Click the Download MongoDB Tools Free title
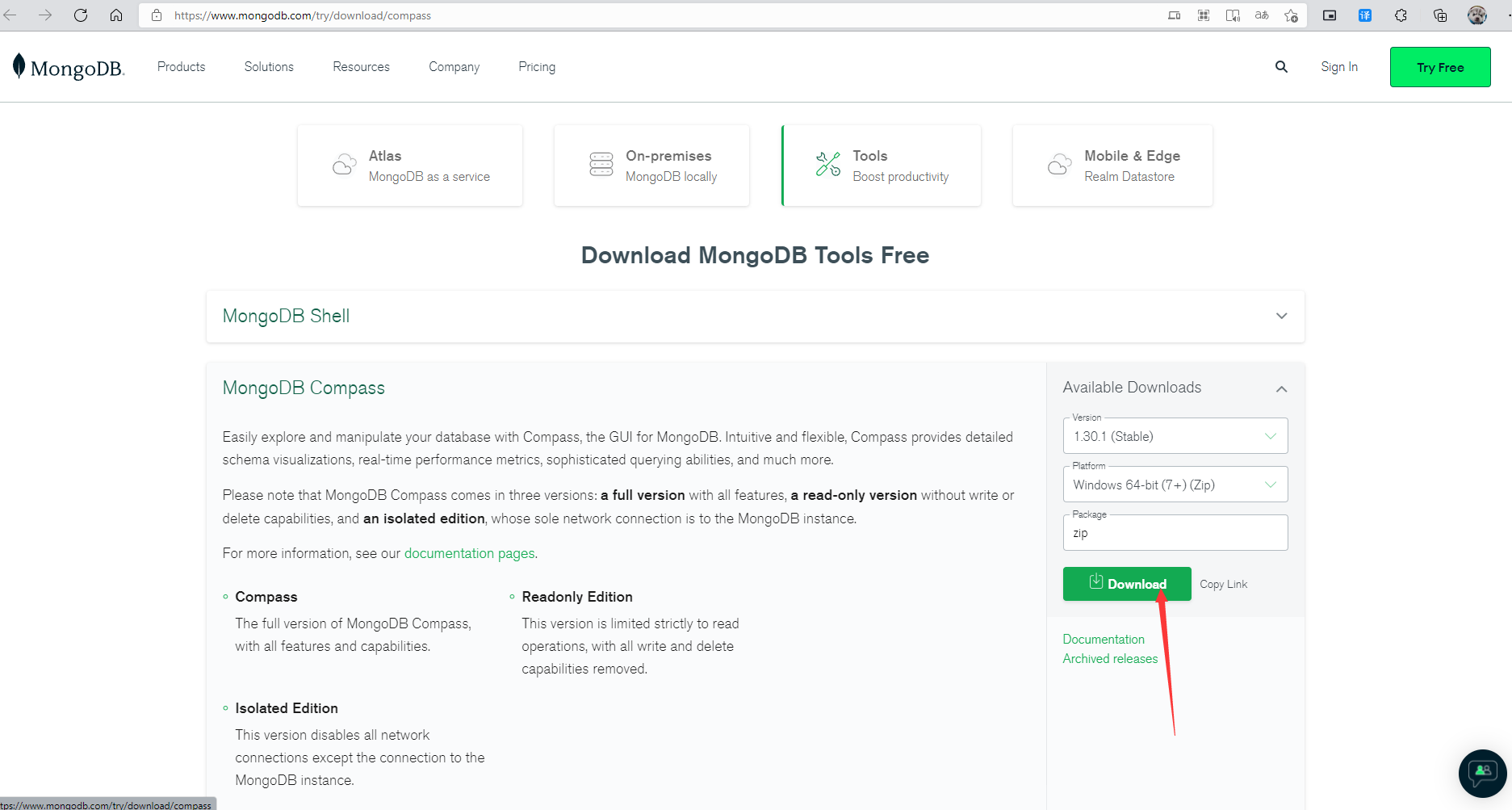The width and height of the screenshot is (1512, 810). (755, 255)
